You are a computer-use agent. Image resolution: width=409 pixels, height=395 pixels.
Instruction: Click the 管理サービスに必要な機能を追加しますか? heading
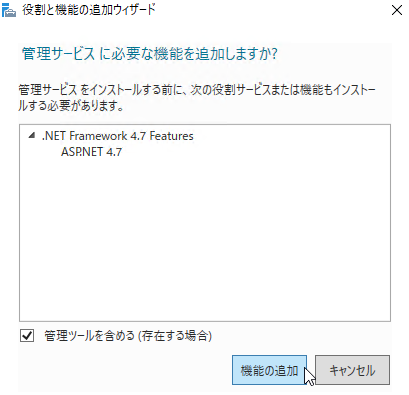150,54
